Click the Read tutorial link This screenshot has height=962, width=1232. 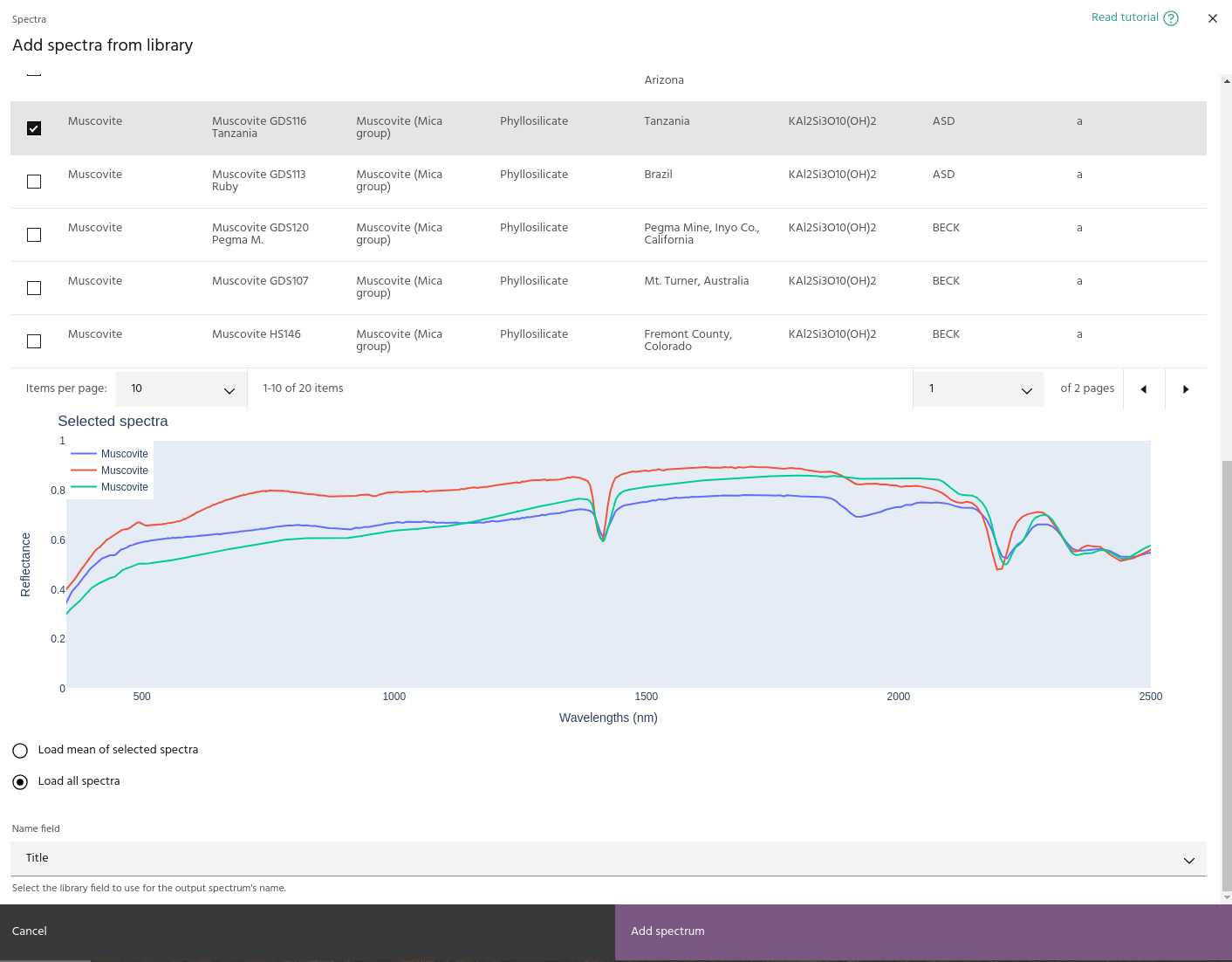(1125, 17)
